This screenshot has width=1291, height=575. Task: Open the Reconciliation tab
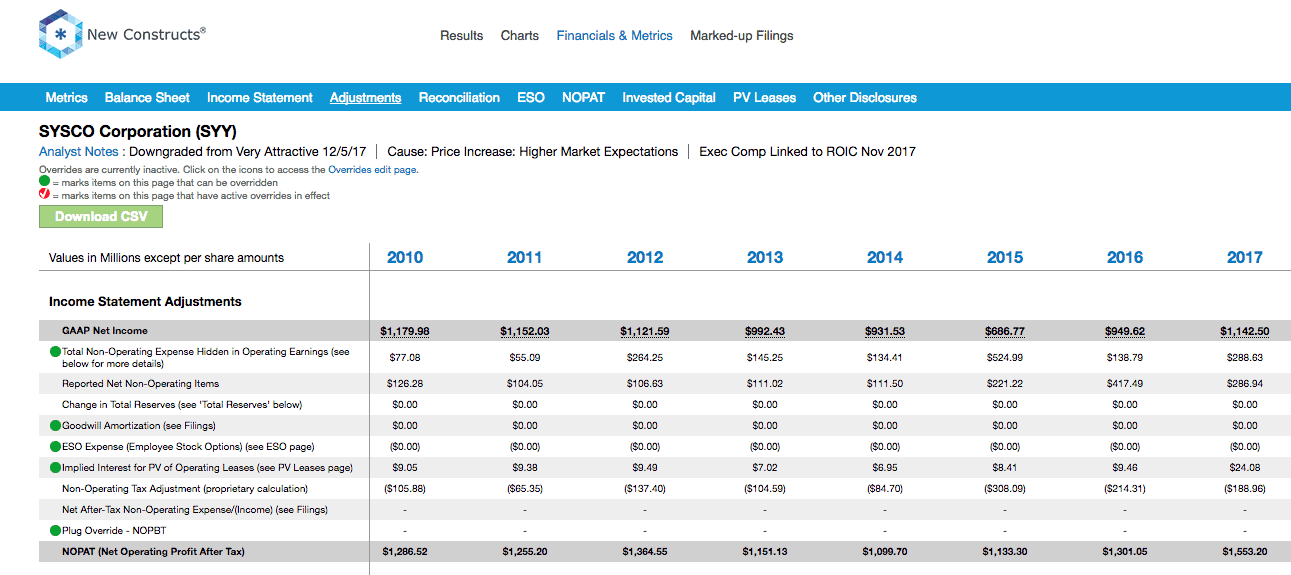click(459, 98)
